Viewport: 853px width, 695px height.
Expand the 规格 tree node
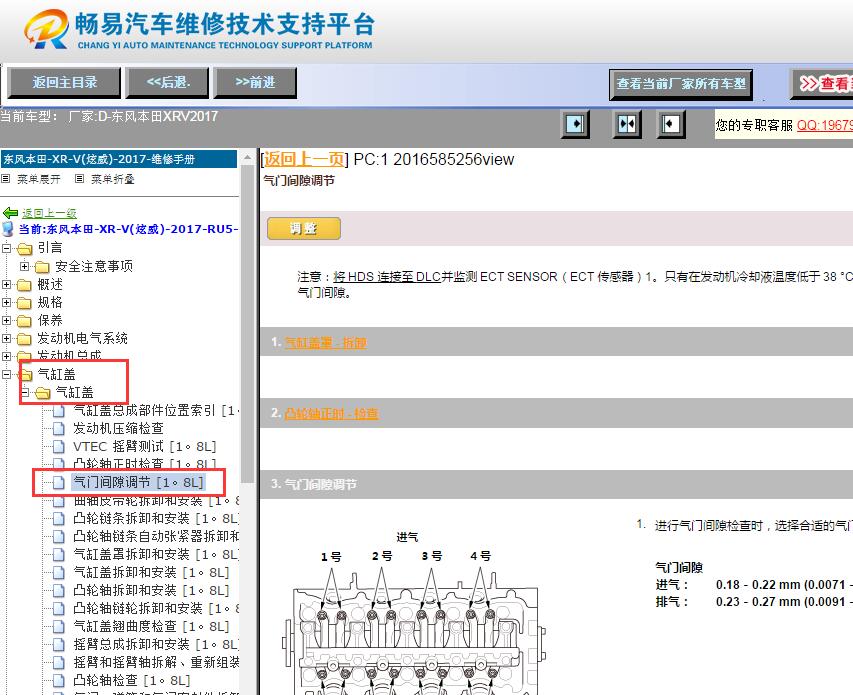click(x=7, y=302)
